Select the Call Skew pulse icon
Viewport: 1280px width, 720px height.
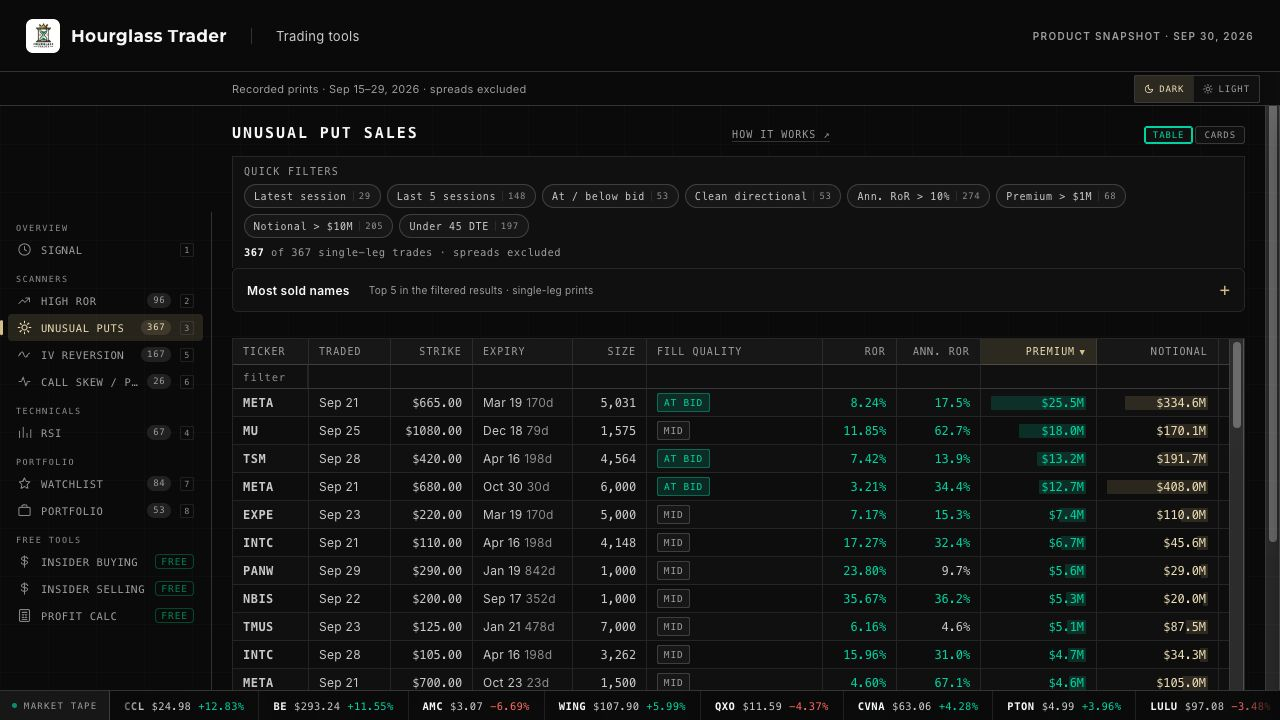(24, 382)
